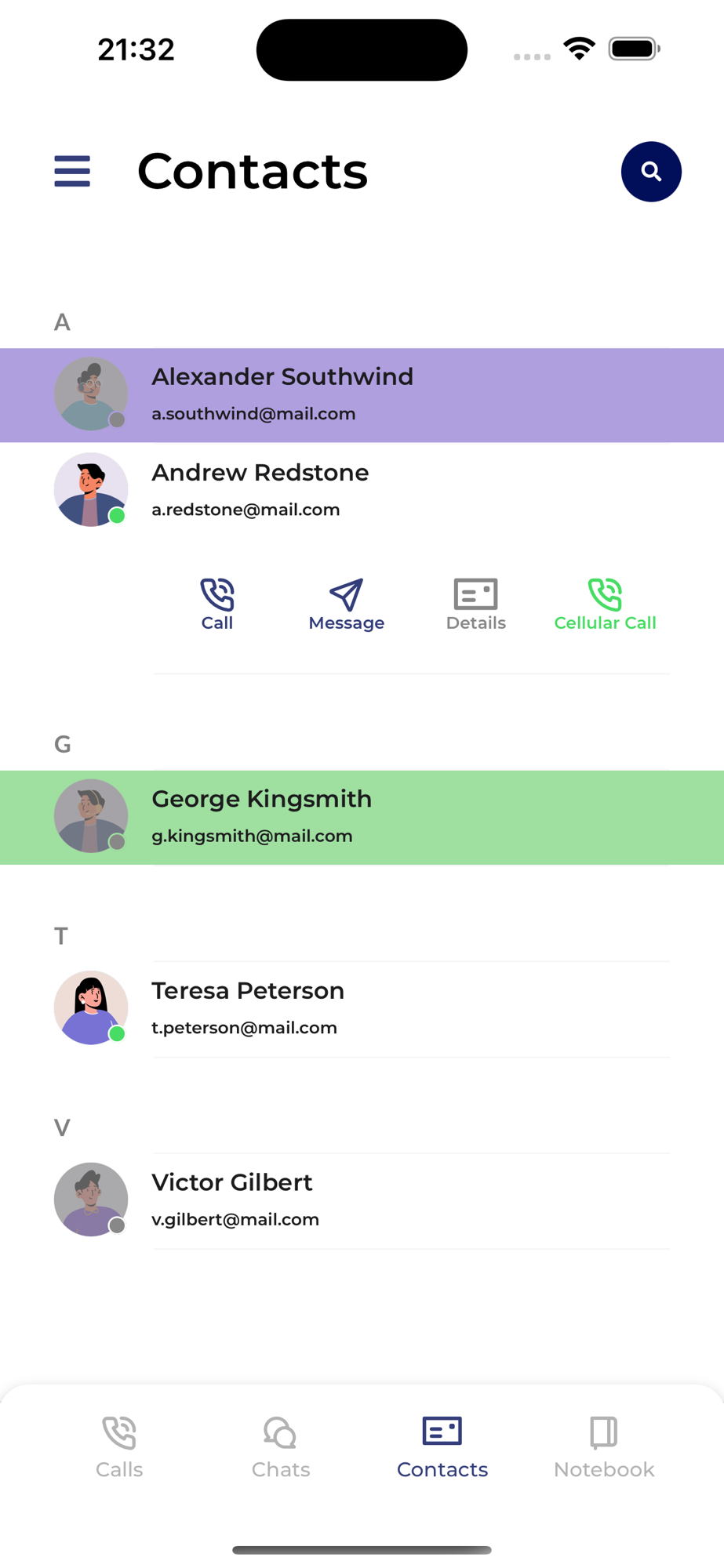Tap Victor Gilbert's avatar picture
Viewport: 724px width, 1568px height.
91,1200
